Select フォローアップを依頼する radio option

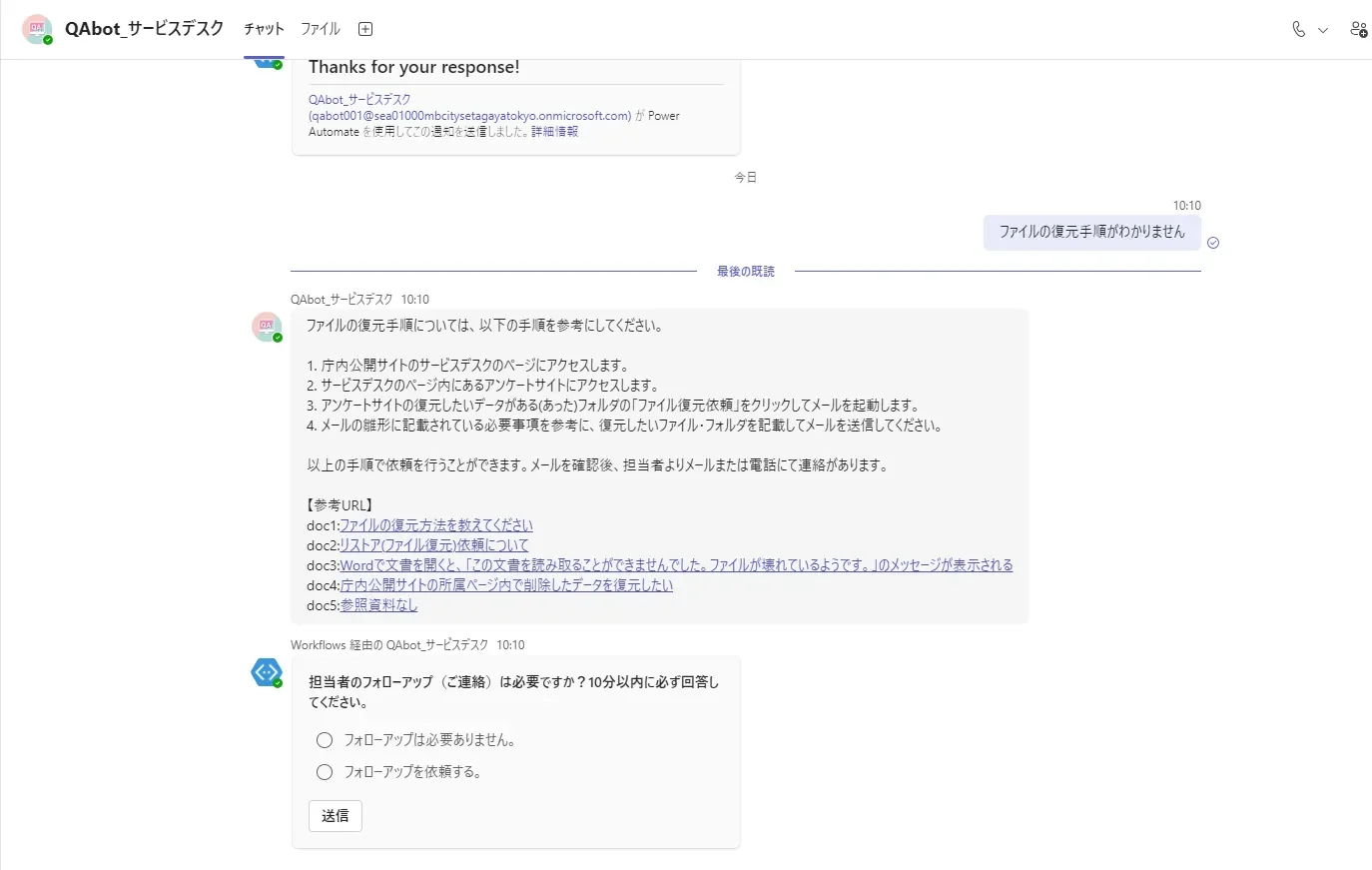[x=324, y=771]
